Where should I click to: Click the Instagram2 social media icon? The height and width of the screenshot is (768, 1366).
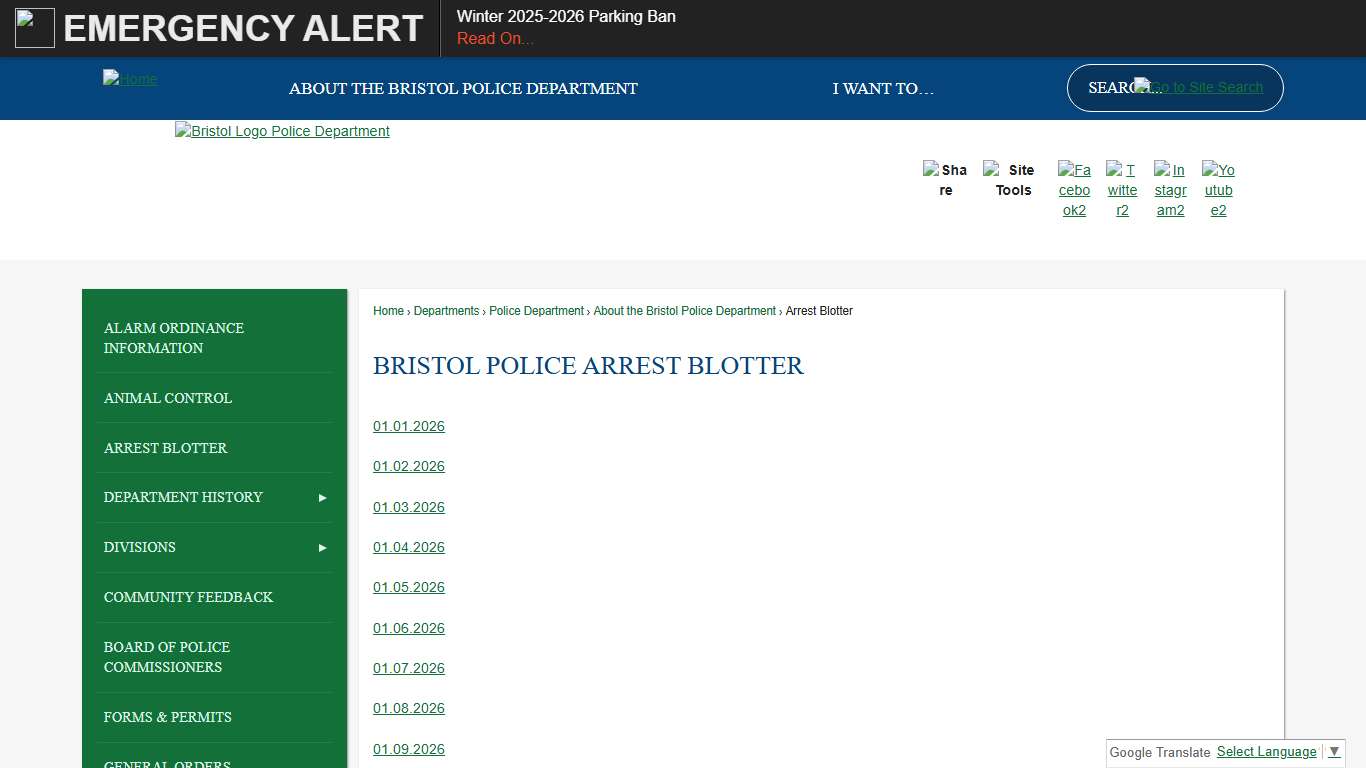[1169, 190]
